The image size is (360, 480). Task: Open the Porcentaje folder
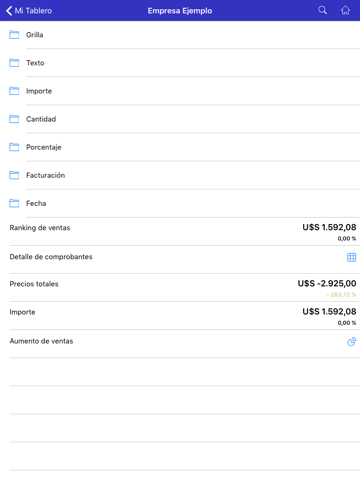point(180,147)
